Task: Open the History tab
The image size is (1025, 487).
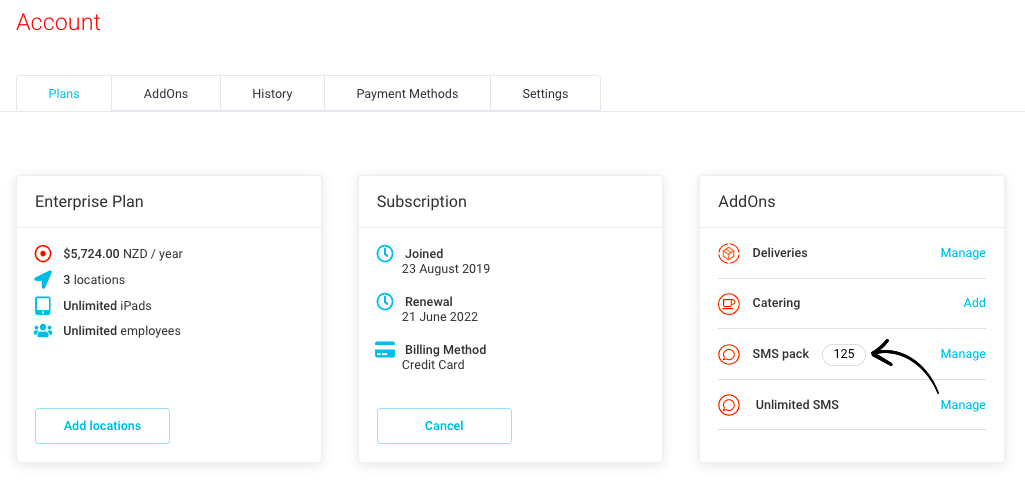Action: coord(272,93)
